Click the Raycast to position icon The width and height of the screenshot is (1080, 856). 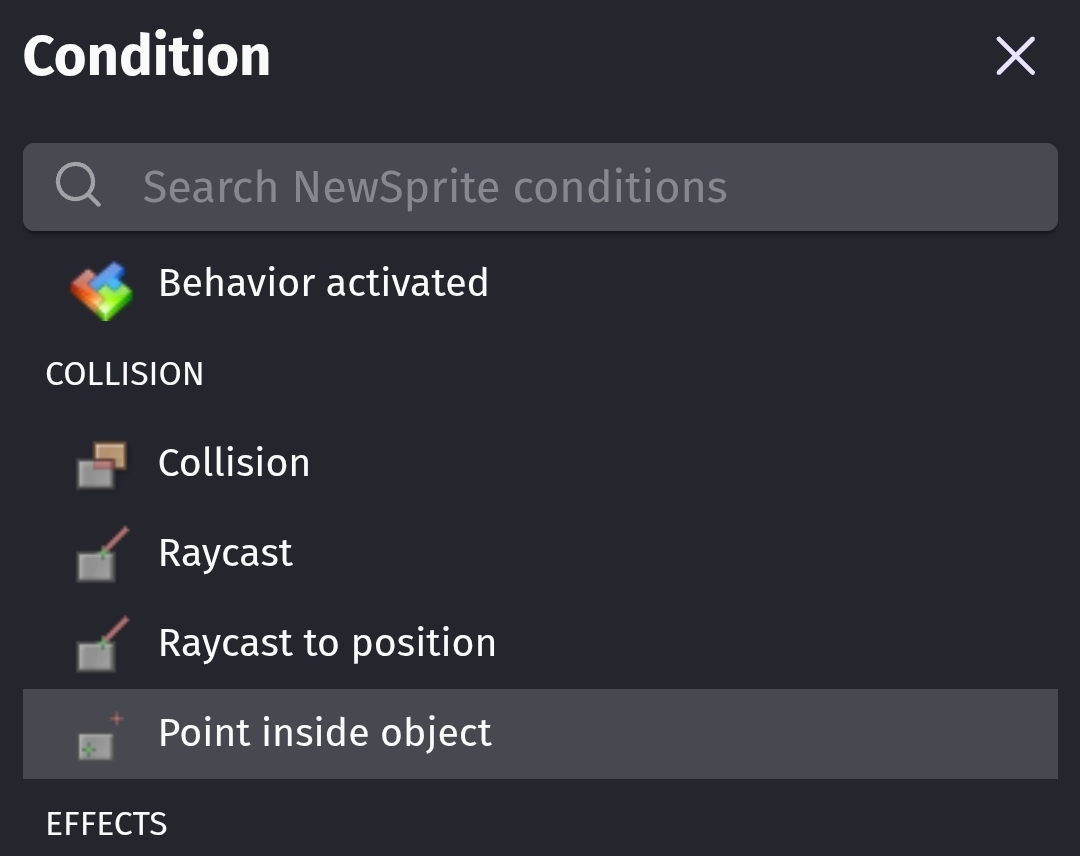(102, 645)
